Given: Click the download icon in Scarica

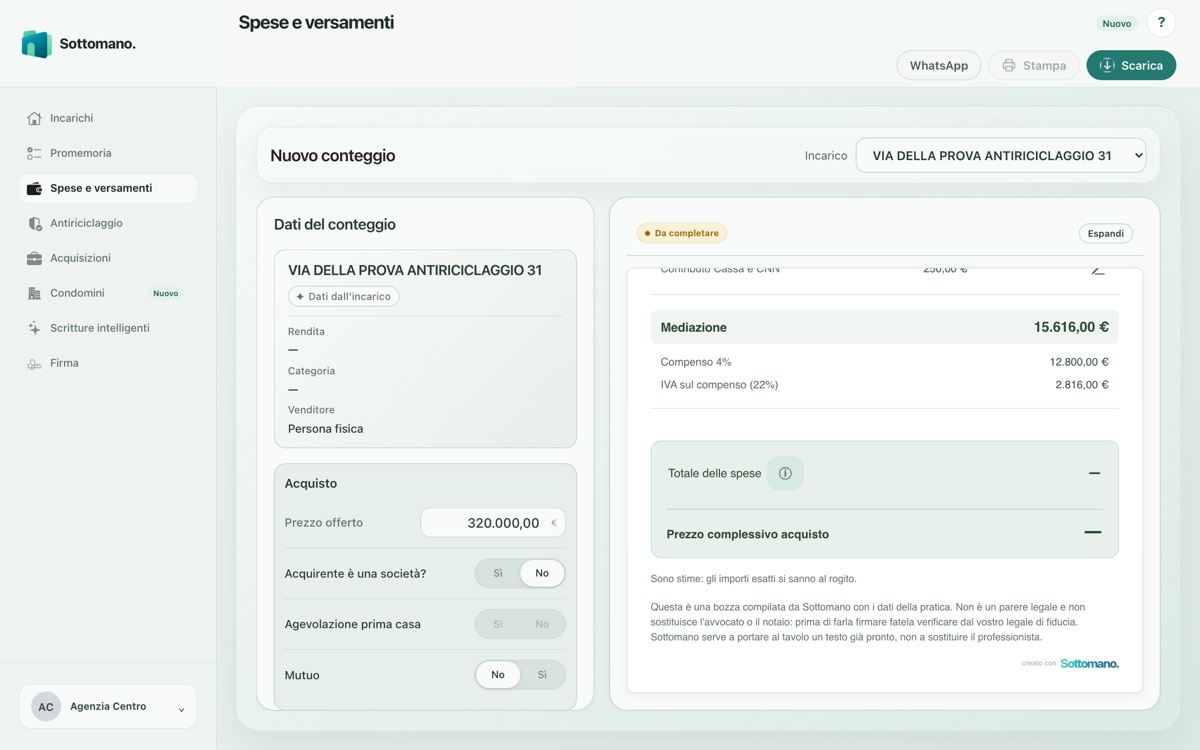Looking at the screenshot, I should (x=1107, y=65).
